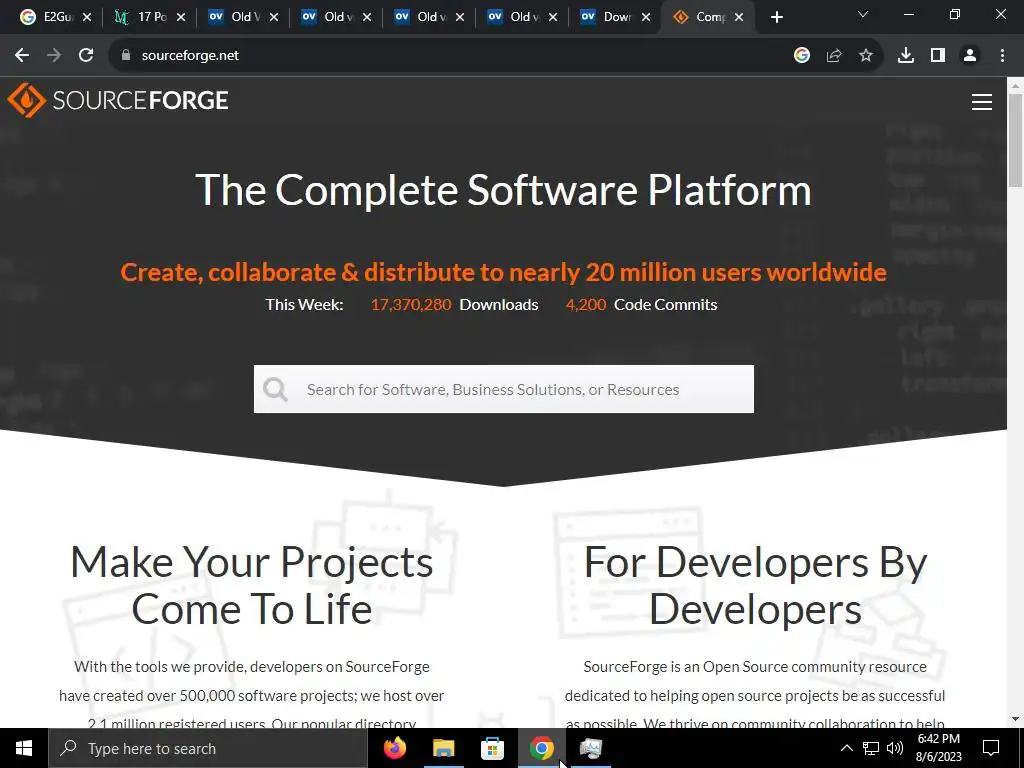Close the 17 Po tab

pos(181,17)
